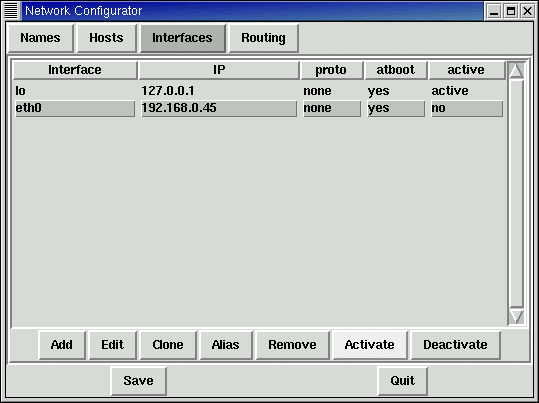Clone the selected interface

(x=168, y=345)
